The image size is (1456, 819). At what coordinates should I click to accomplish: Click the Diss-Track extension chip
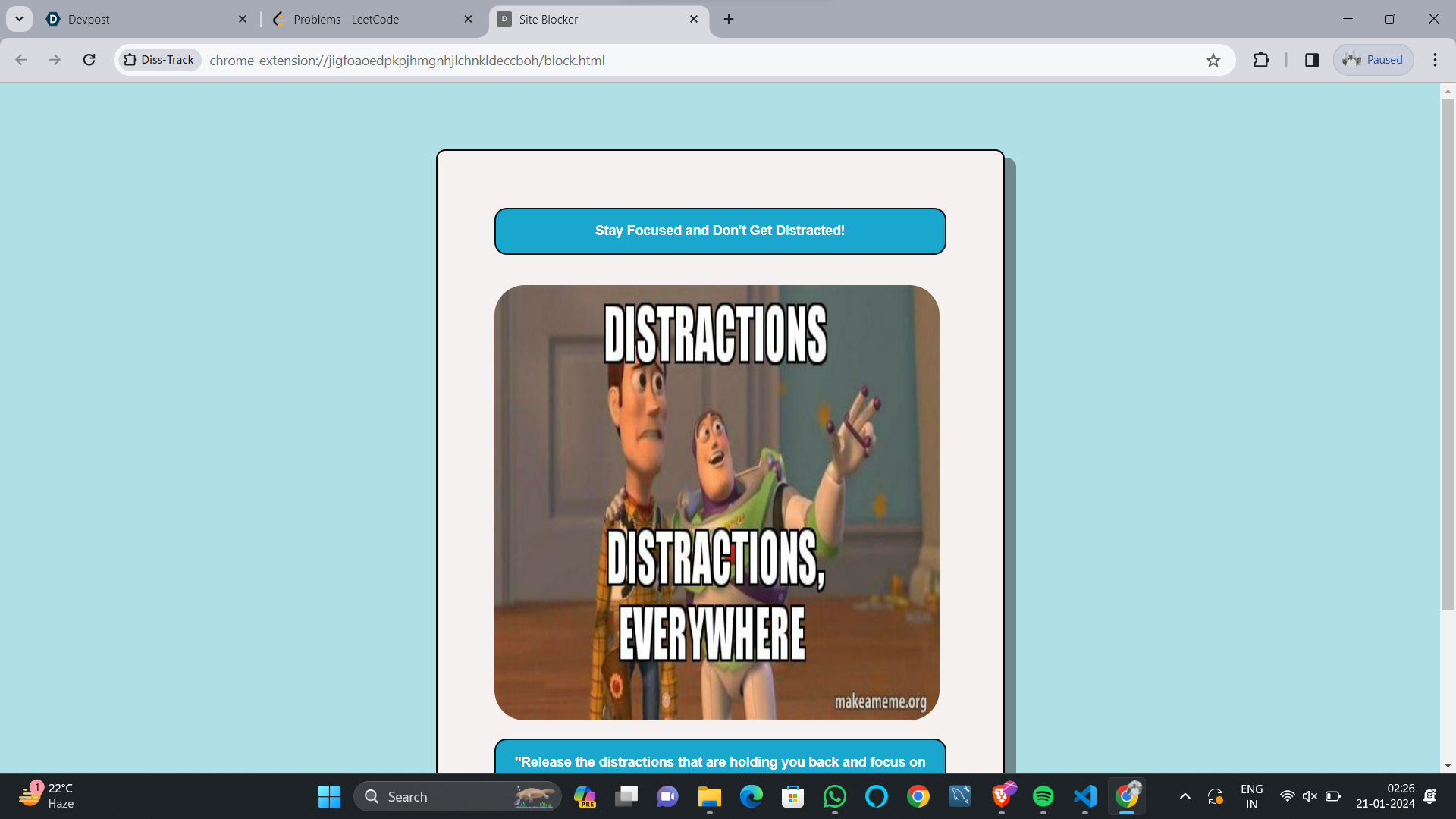159,60
